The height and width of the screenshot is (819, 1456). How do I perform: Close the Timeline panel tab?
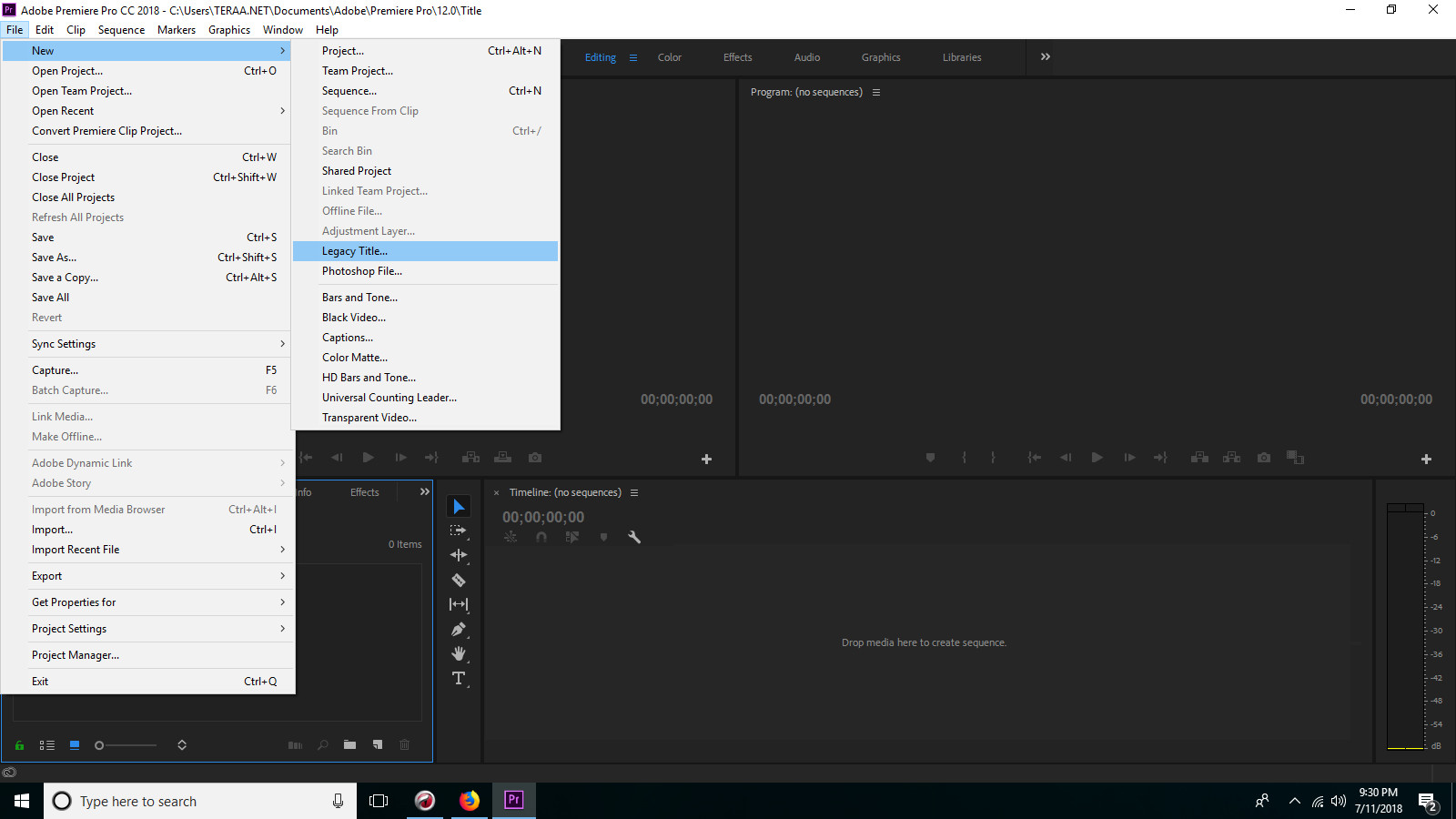pyautogui.click(x=496, y=492)
